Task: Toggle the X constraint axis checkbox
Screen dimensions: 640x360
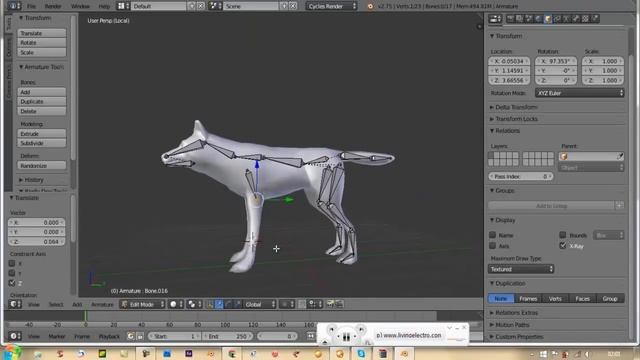Action: click(x=12, y=263)
